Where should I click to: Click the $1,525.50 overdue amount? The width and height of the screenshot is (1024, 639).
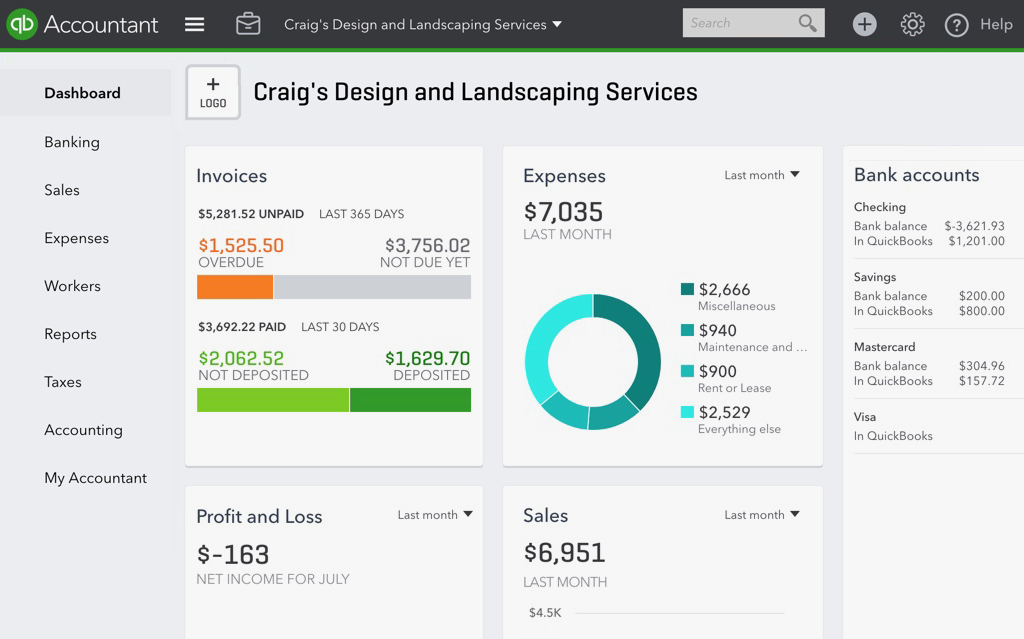tap(241, 246)
